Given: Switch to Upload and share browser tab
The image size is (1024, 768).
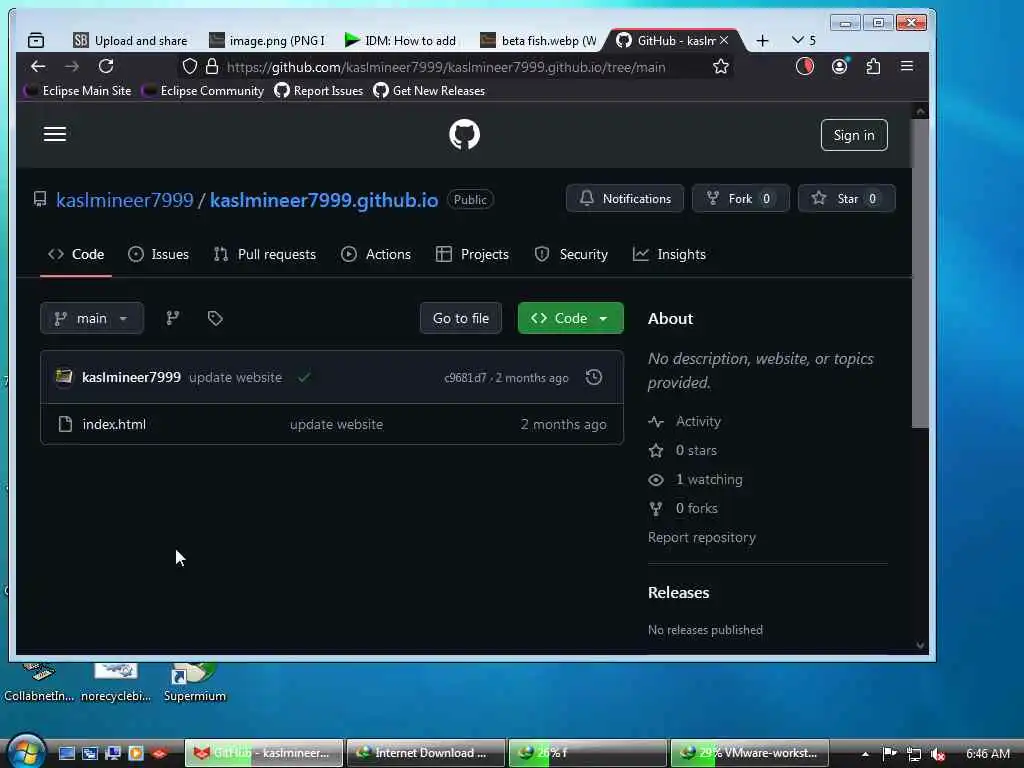Looking at the screenshot, I should tap(131, 40).
